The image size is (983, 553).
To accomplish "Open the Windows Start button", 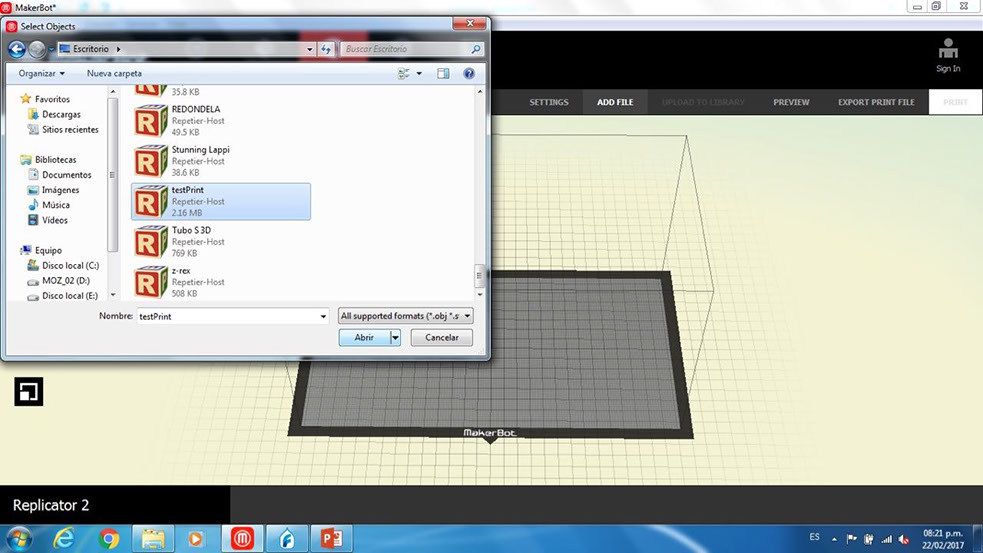I will (19, 539).
